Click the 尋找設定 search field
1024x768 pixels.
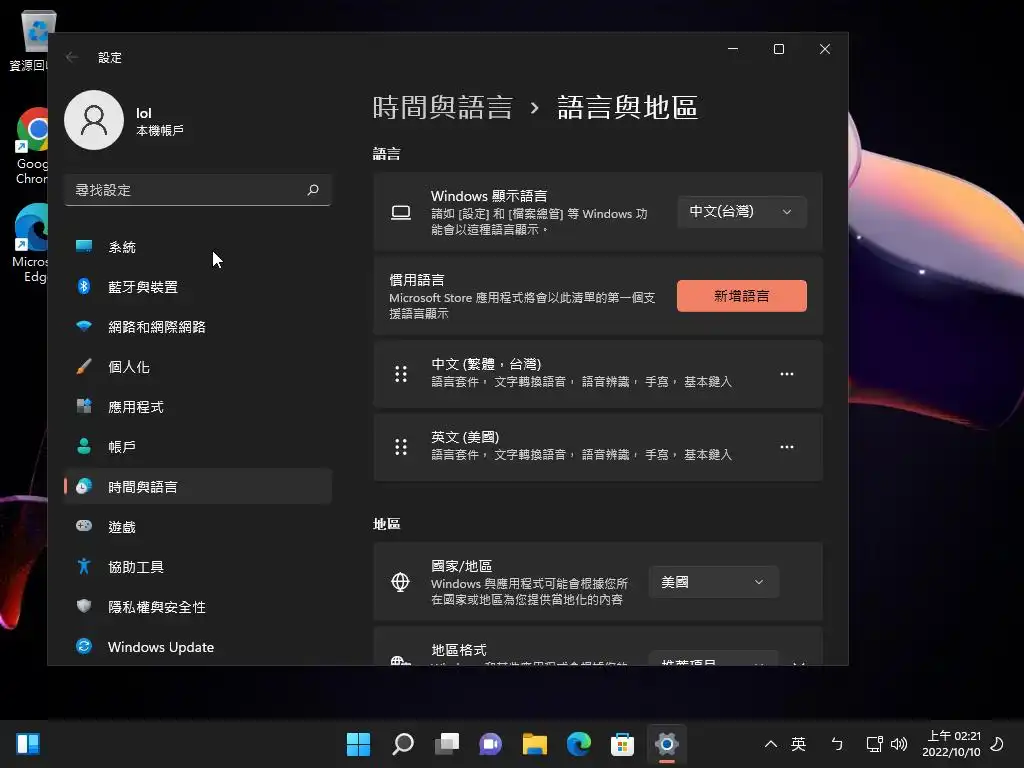[198, 190]
